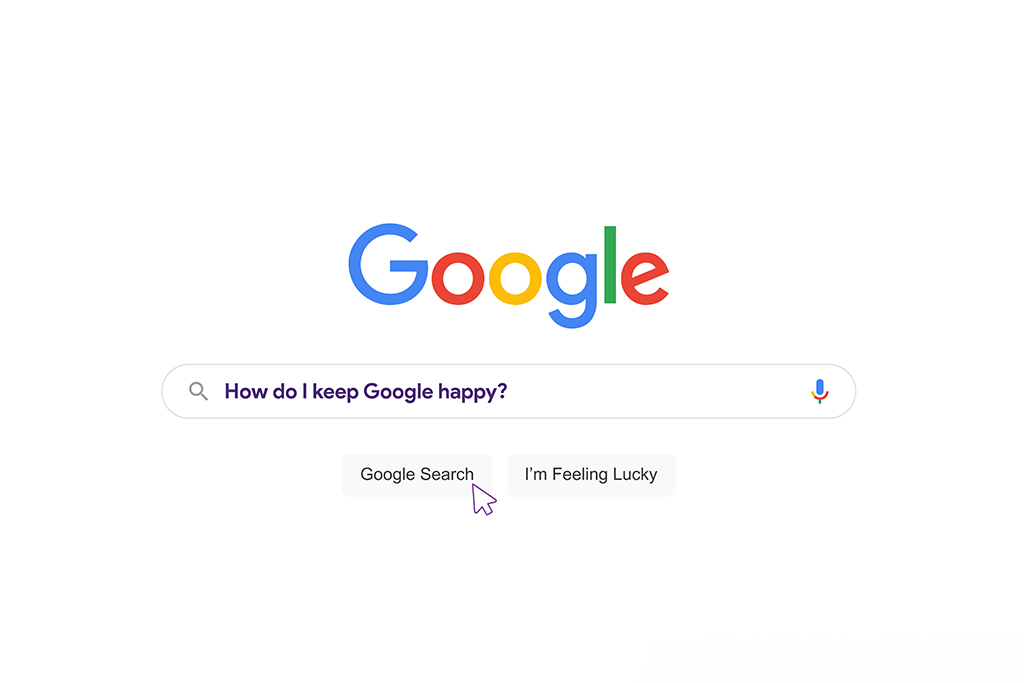Place cursor on word "do" in query

click(284, 391)
